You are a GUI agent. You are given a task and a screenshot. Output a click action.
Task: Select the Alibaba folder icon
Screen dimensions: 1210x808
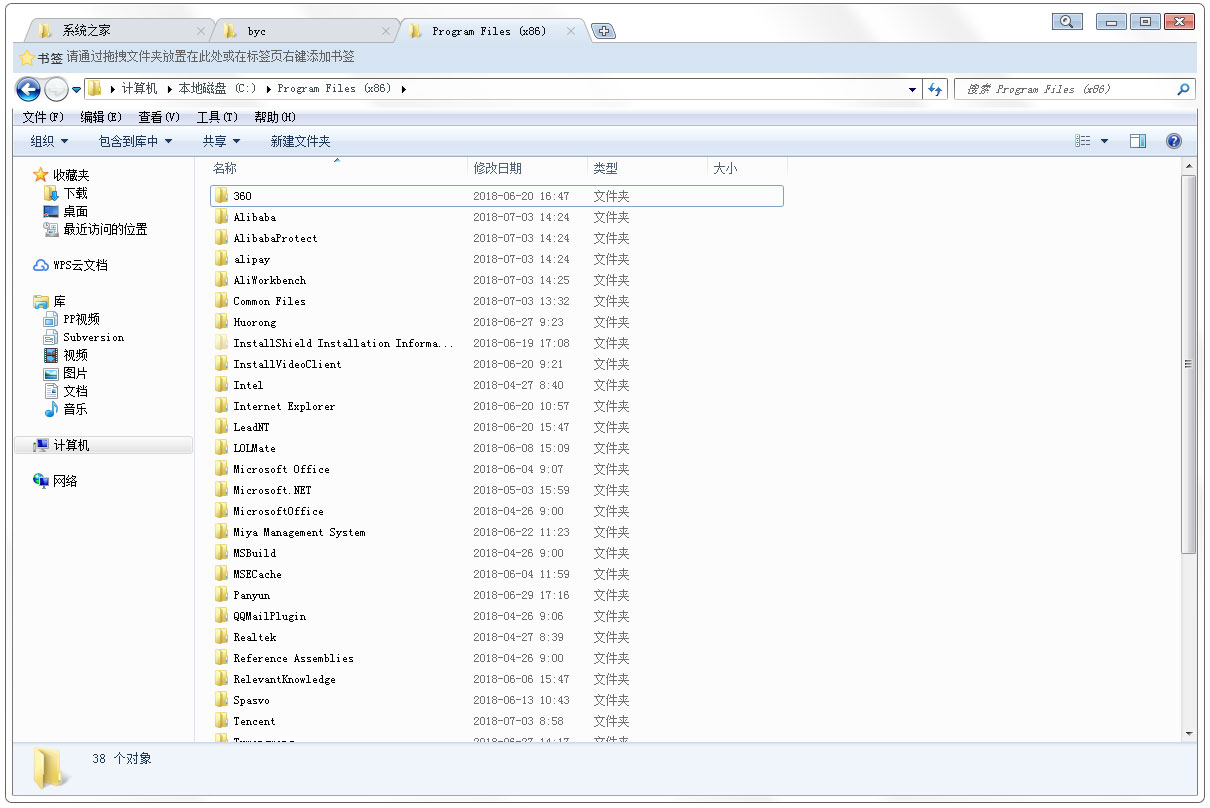pyautogui.click(x=222, y=217)
